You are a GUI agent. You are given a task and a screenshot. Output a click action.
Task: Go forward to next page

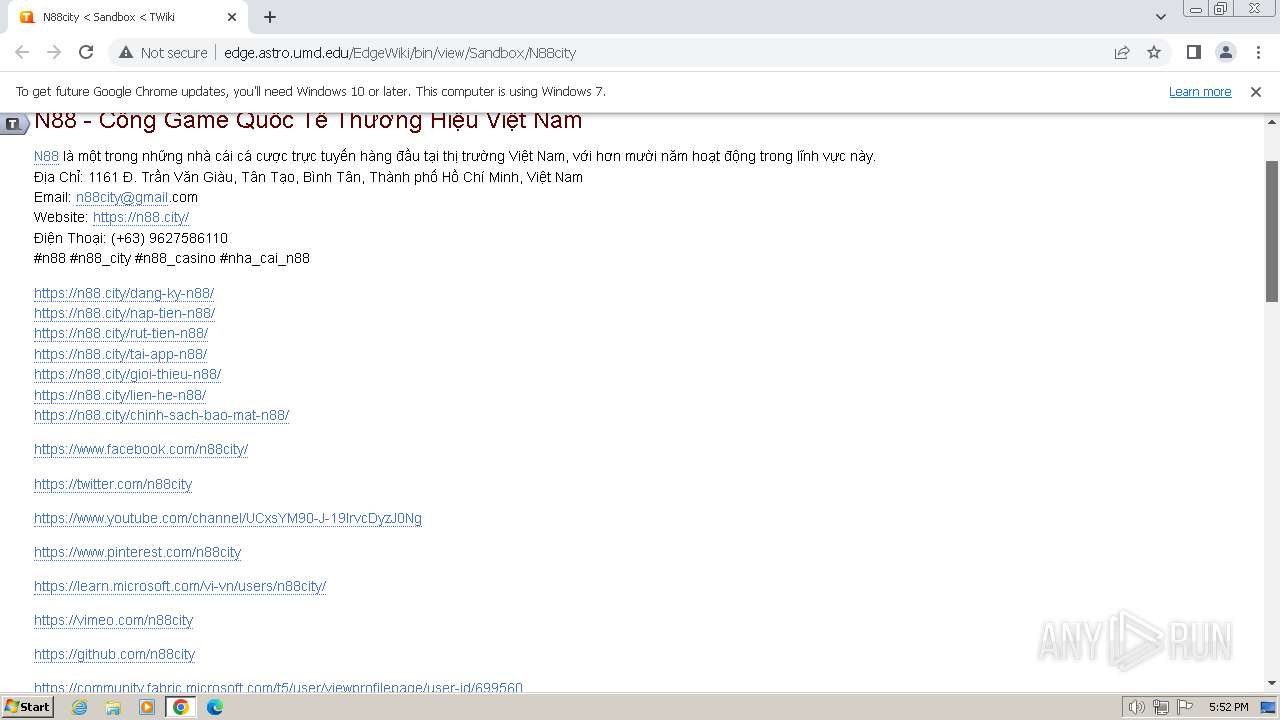coord(54,52)
